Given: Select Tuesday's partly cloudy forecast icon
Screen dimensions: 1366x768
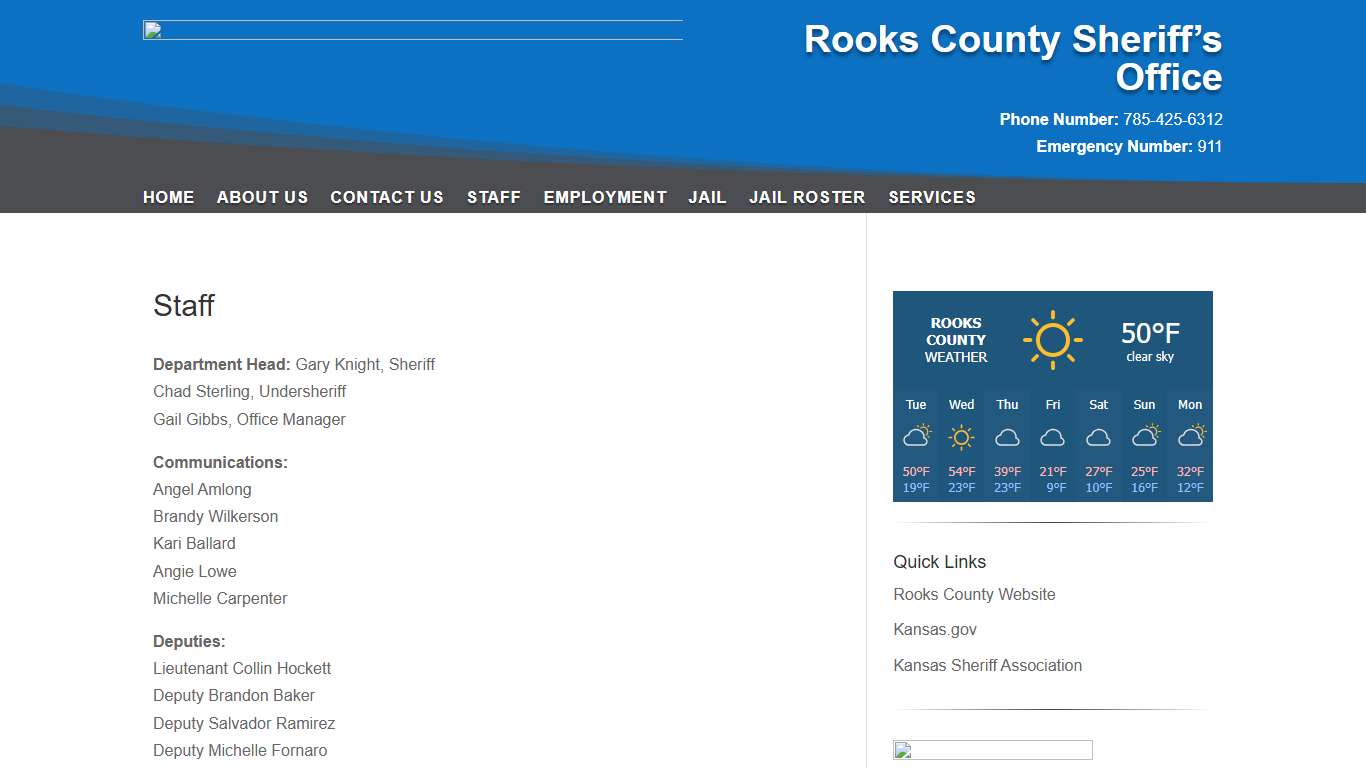Looking at the screenshot, I should 916,435.
